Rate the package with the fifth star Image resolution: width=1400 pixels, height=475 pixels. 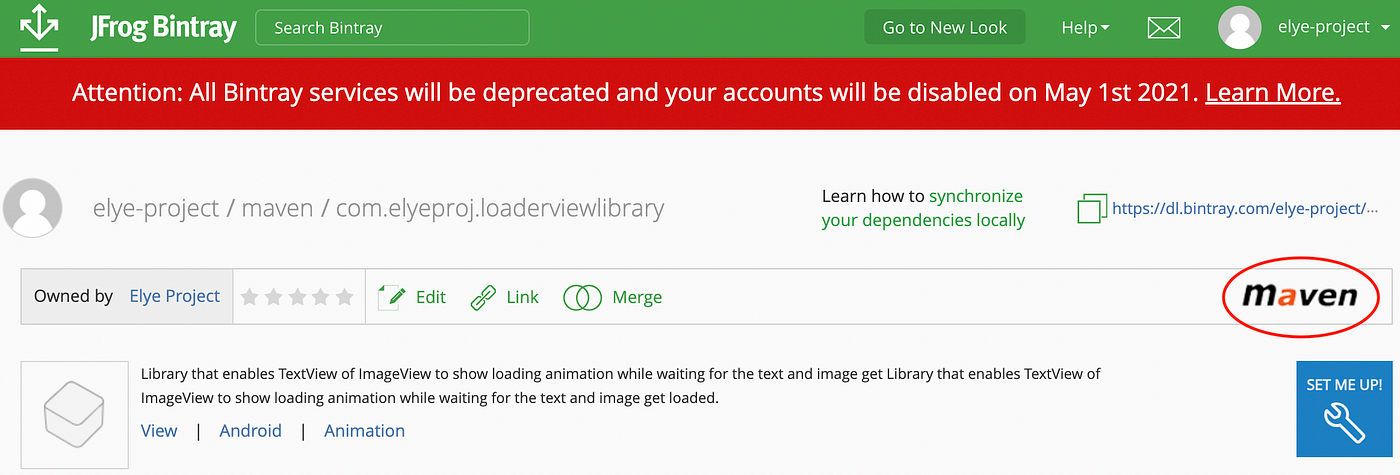(x=345, y=297)
